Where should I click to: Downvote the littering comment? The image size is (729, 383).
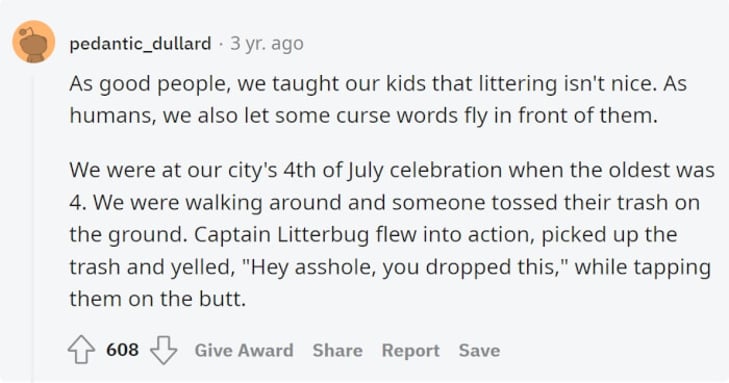tap(164, 350)
